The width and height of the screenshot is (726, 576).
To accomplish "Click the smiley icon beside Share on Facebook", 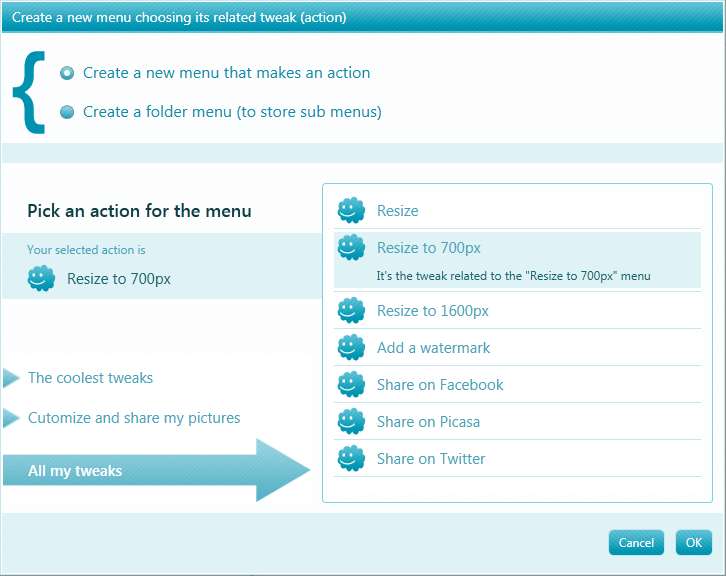I will (x=351, y=384).
